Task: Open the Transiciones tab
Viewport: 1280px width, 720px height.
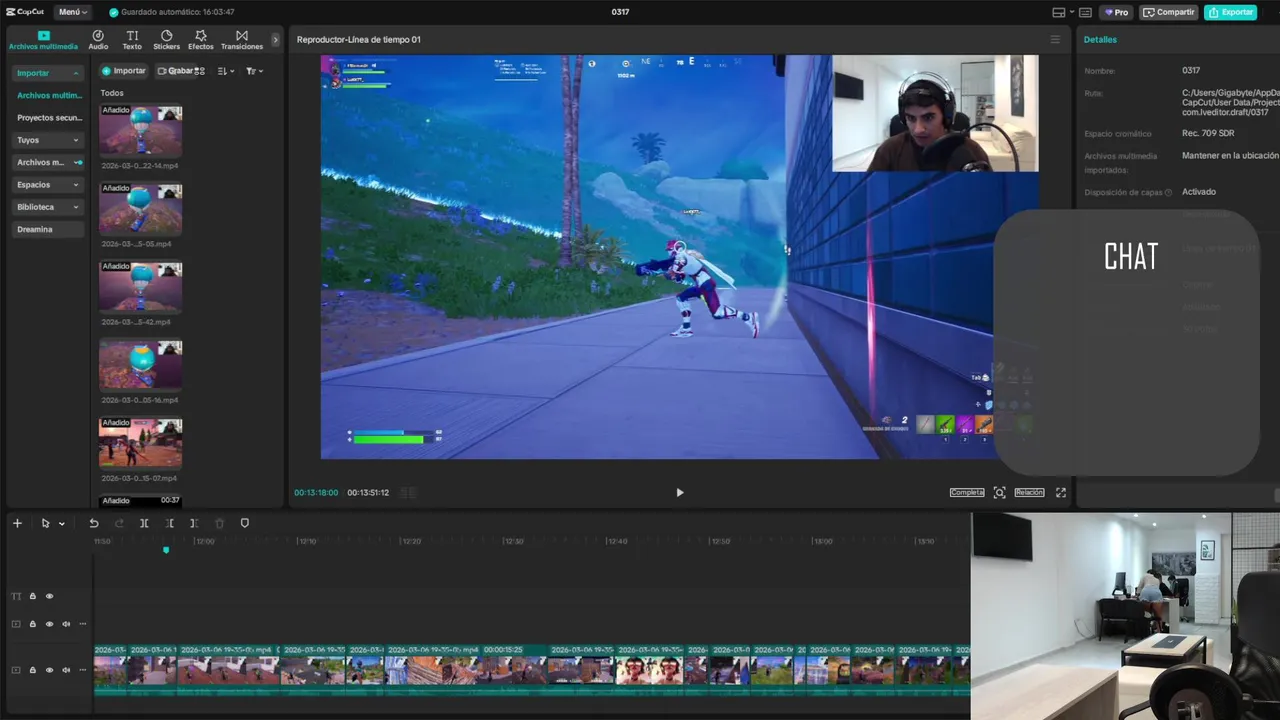Action: tap(242, 40)
